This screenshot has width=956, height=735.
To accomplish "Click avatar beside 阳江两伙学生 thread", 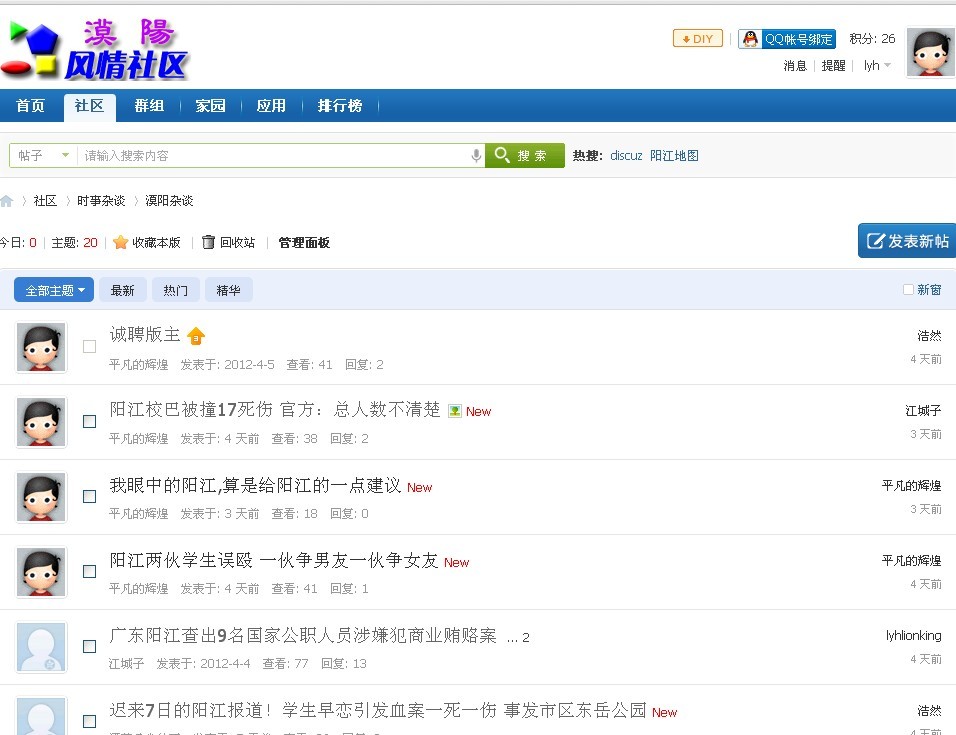I will coord(41,572).
